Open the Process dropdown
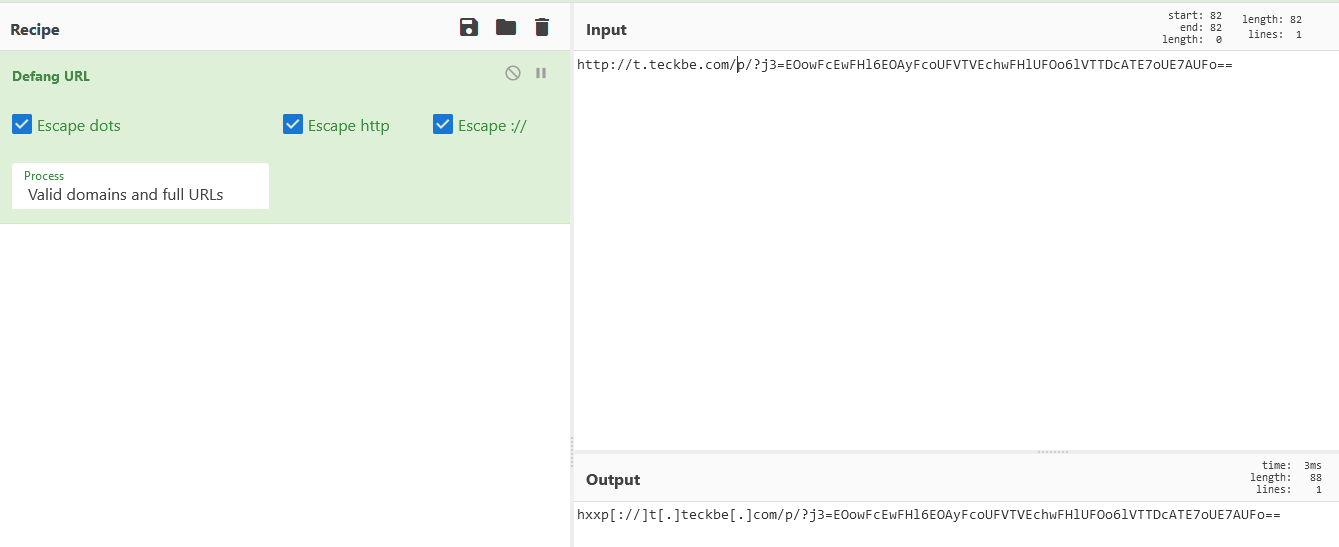Viewport: 1339px width, 547px height. [x=140, y=186]
